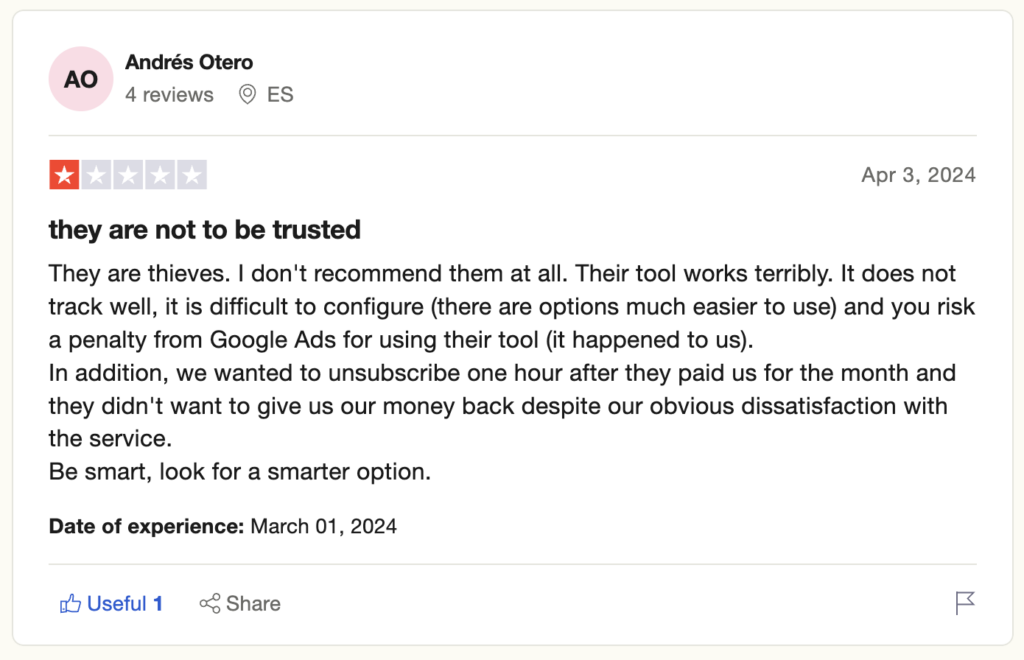
Task: Click the fifth grey star in rating
Action: point(192,176)
